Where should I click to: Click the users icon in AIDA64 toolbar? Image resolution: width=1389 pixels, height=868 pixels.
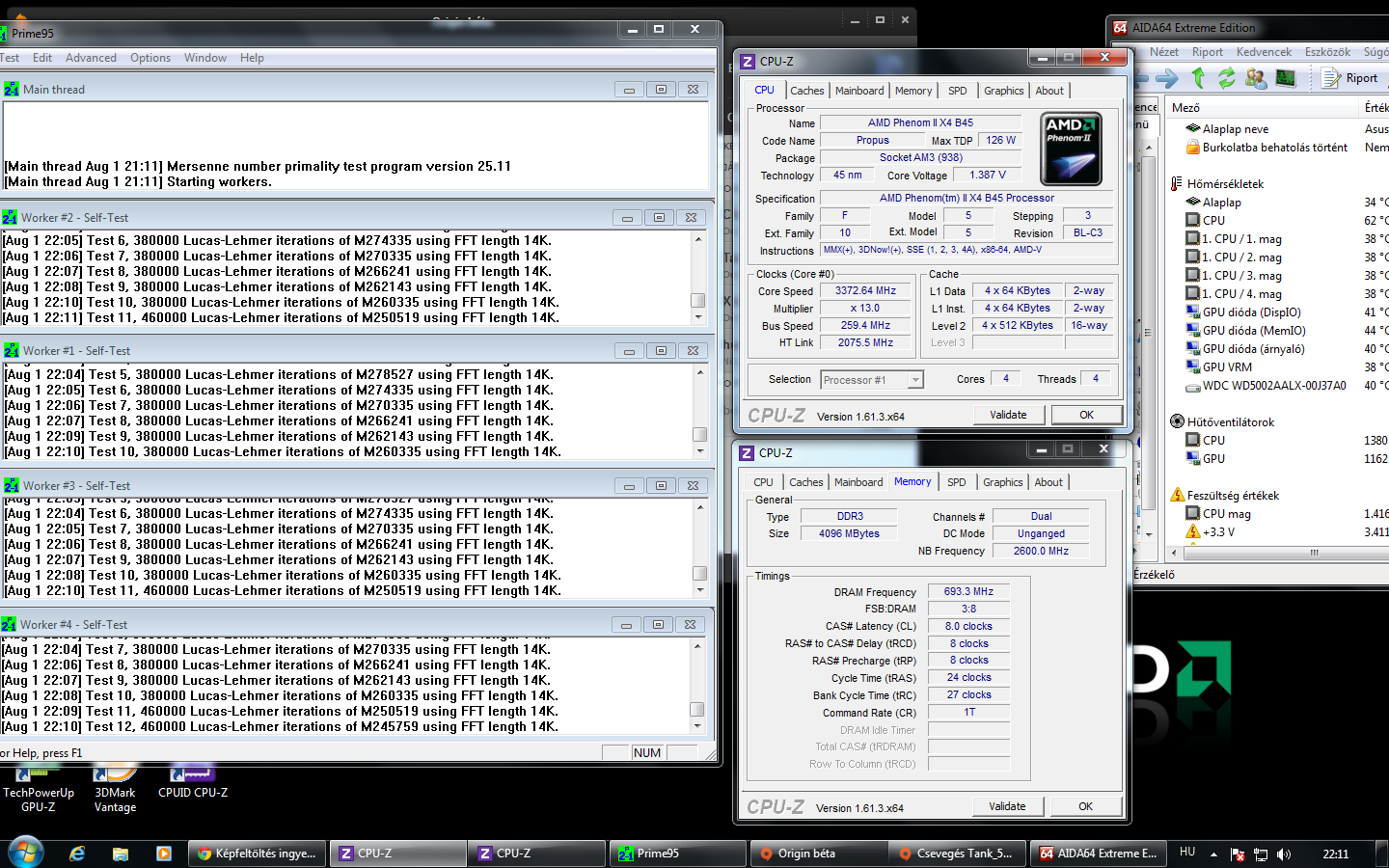pos(1255,78)
